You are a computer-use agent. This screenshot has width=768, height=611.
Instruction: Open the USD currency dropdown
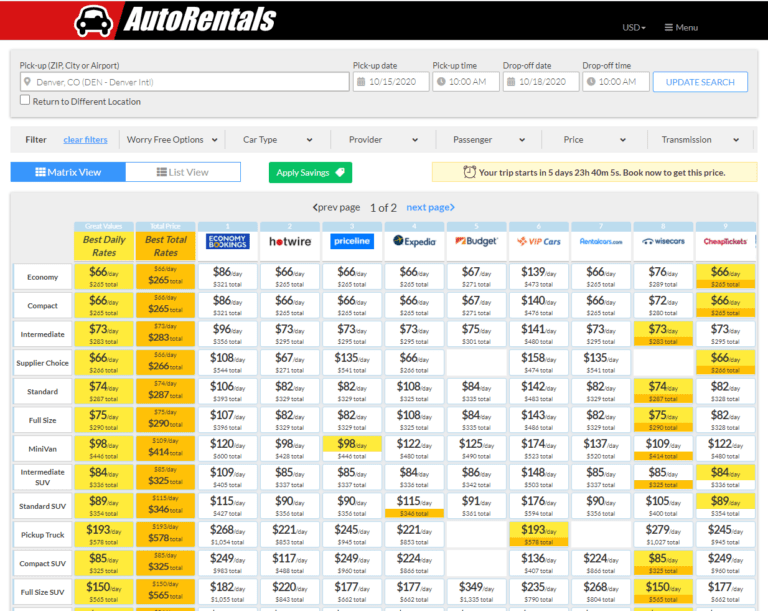634,27
